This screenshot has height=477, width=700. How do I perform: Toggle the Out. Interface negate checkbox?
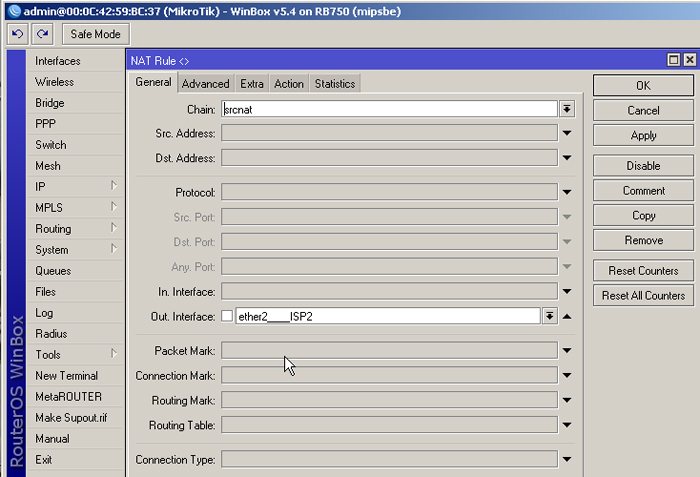pos(227,316)
